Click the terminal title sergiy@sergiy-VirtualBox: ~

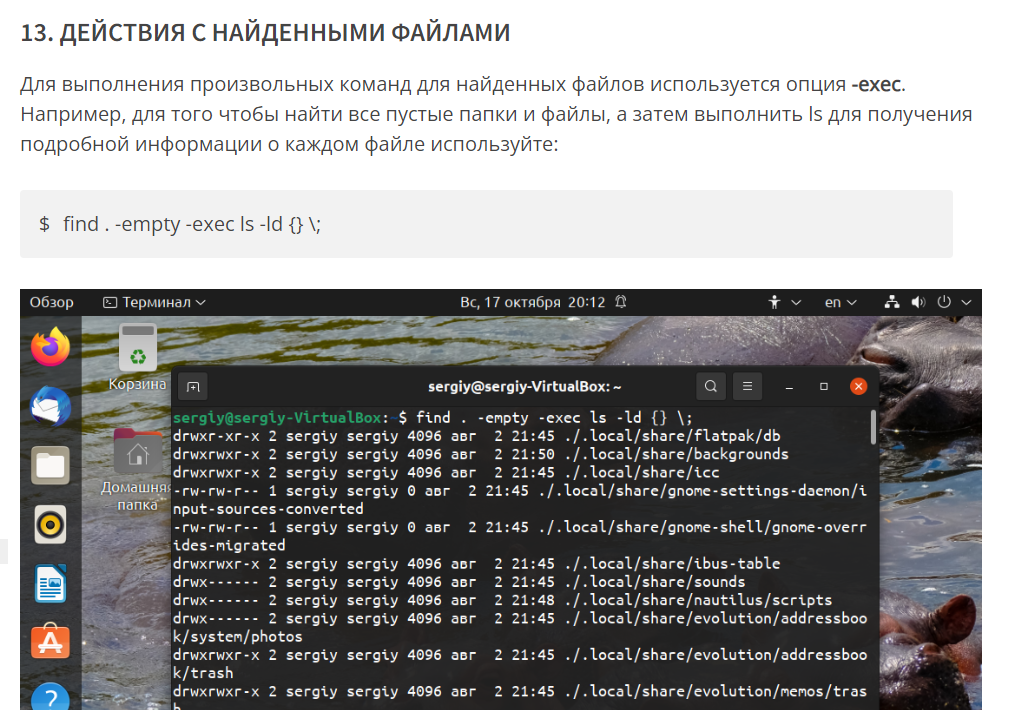coord(524,387)
